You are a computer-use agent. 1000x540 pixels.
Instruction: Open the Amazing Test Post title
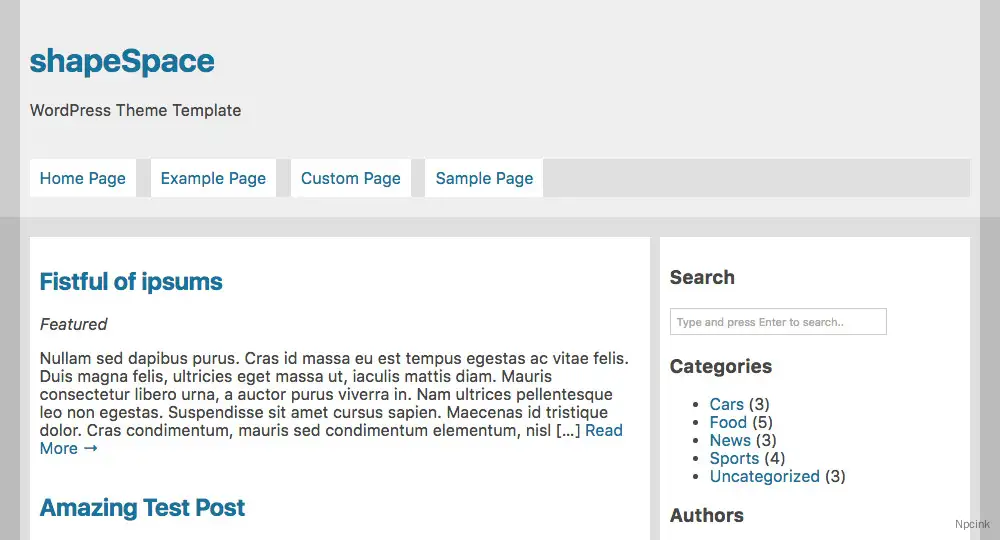[x=142, y=508]
